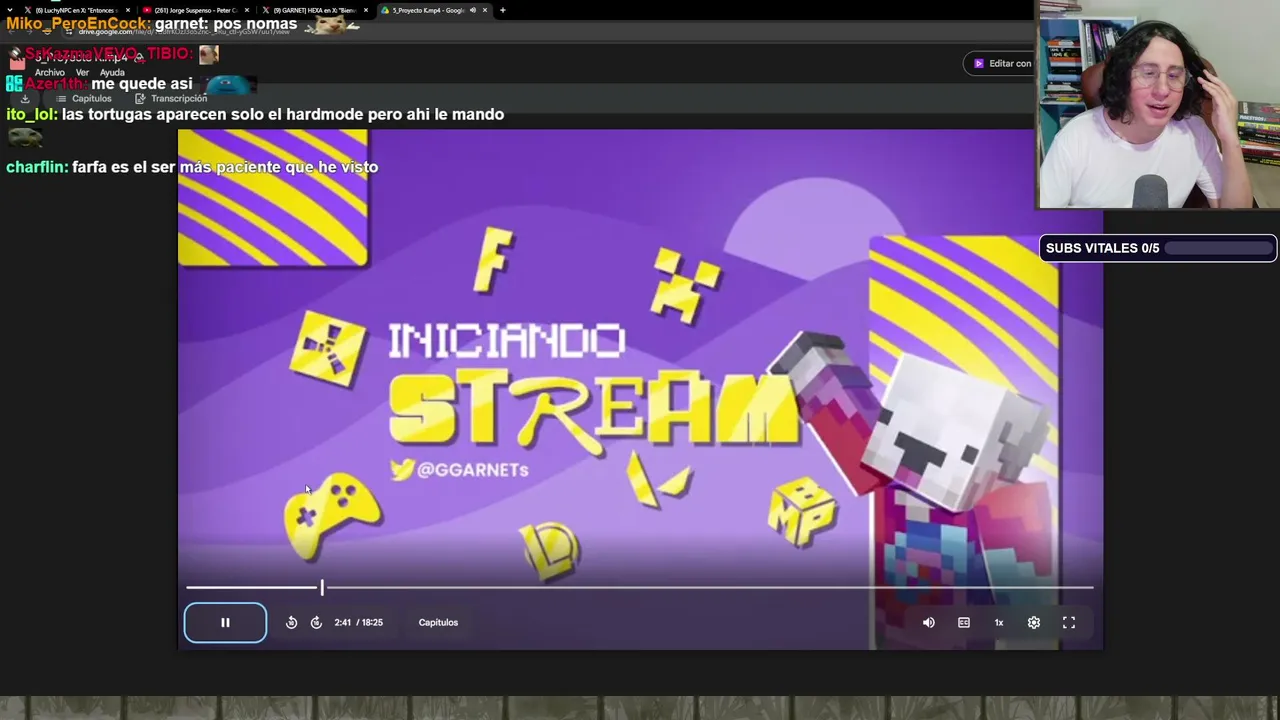Open the 1x playback speed menu
Viewport: 1280px width, 720px height.
pos(999,622)
